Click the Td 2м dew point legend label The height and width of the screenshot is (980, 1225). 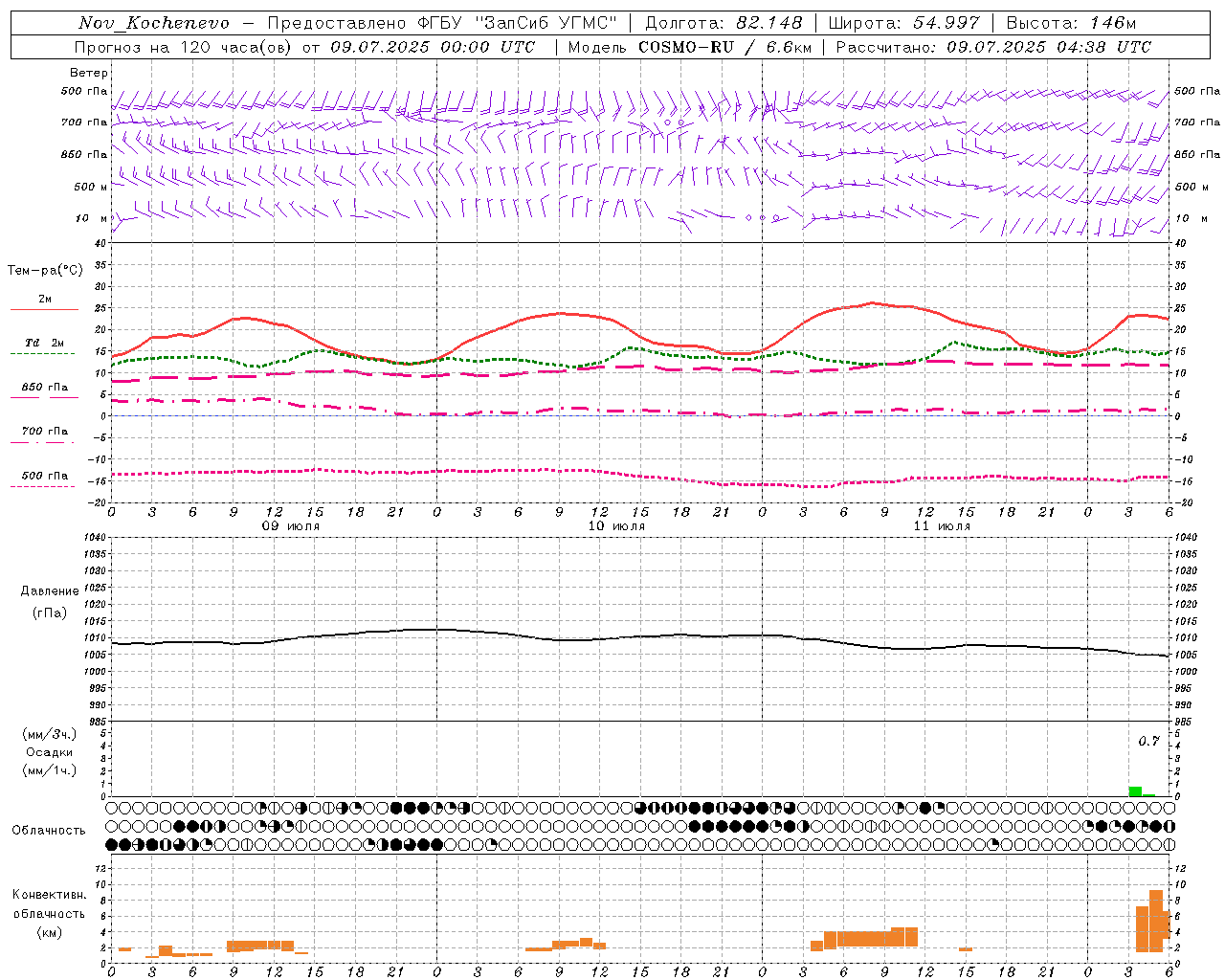[x=45, y=343]
